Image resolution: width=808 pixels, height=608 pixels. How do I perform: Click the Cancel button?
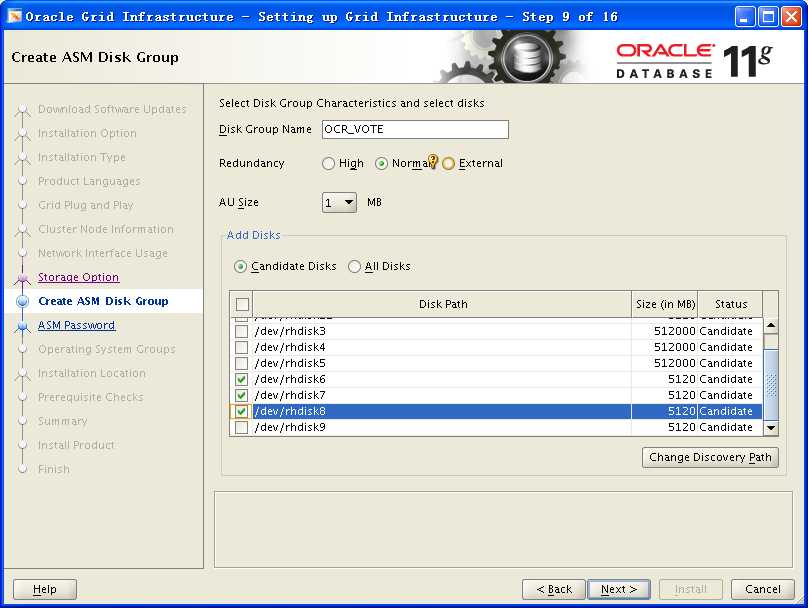pos(763,589)
